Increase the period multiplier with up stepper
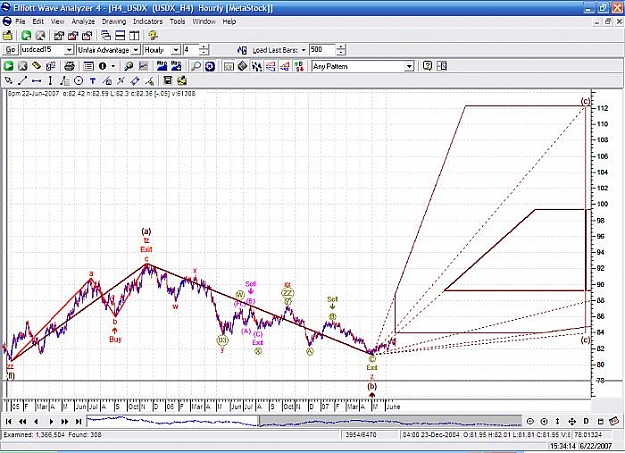This screenshot has height=453, width=625. coord(204,47)
